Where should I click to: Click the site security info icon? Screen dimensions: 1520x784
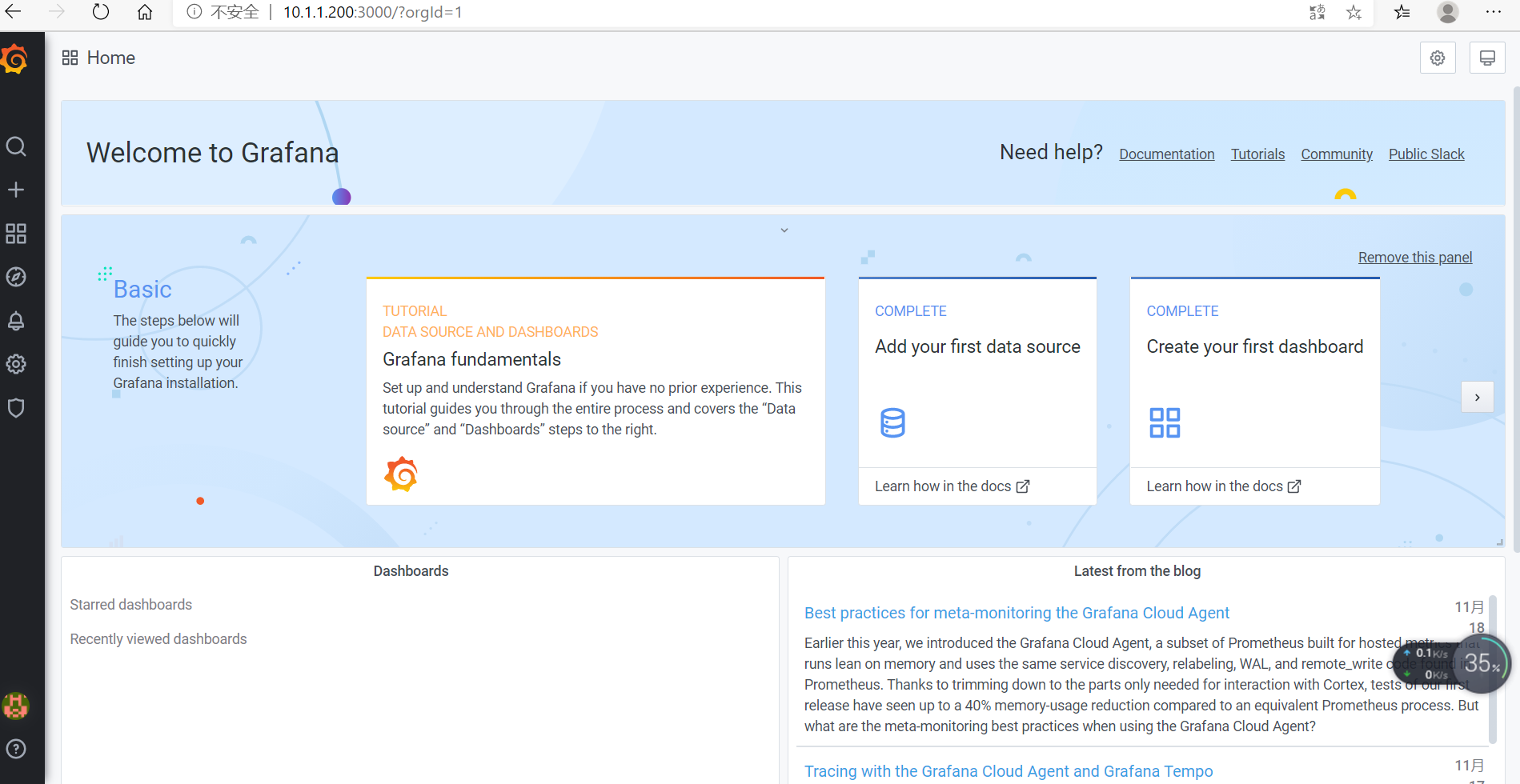[x=195, y=12]
